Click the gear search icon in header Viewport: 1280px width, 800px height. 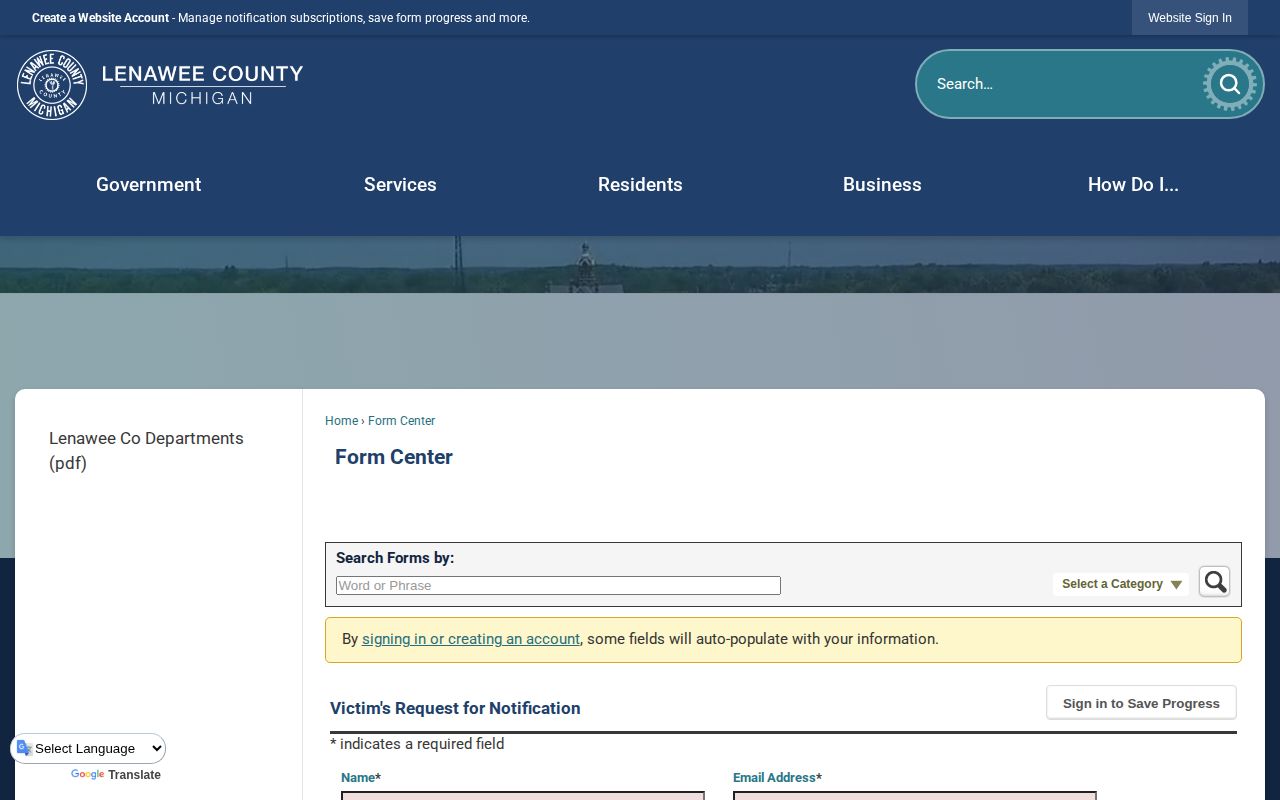coord(1229,84)
